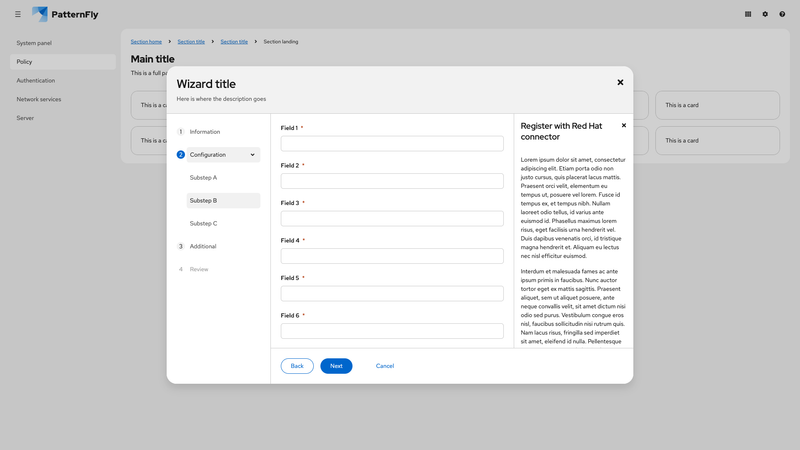The width and height of the screenshot is (800, 450).
Task: Open System panel in the sidebar
Action: pos(34,43)
